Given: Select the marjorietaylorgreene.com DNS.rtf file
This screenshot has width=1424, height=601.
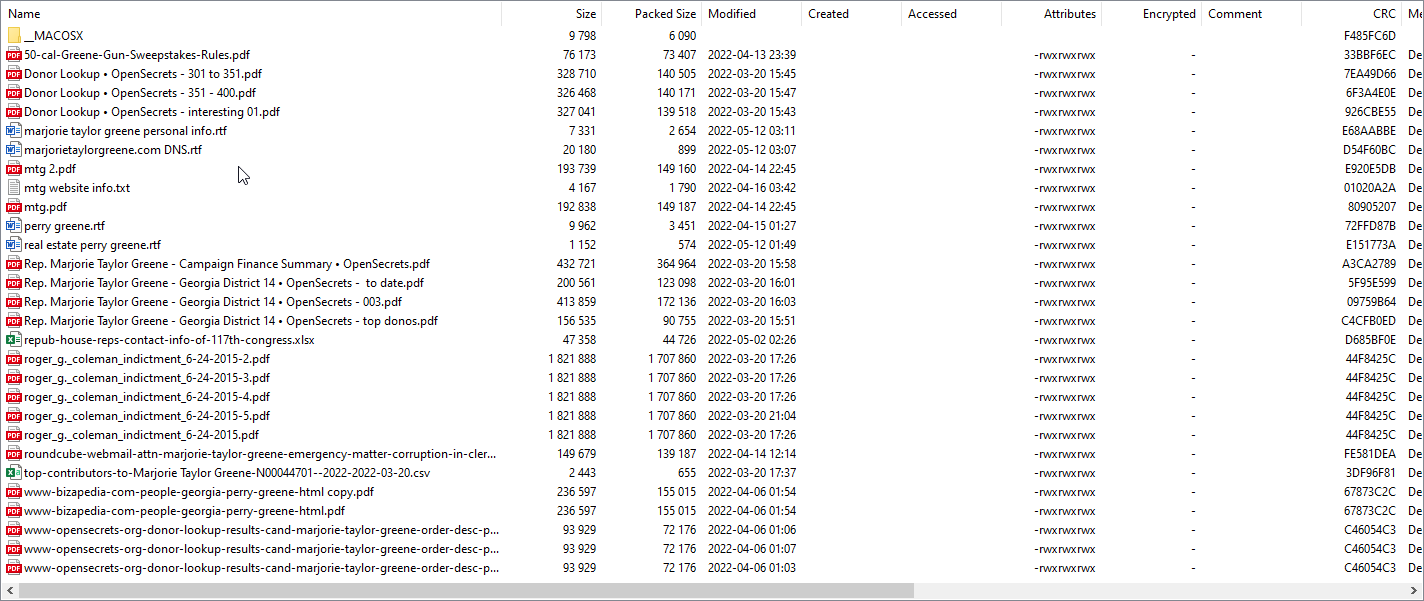Looking at the screenshot, I should tap(112, 150).
